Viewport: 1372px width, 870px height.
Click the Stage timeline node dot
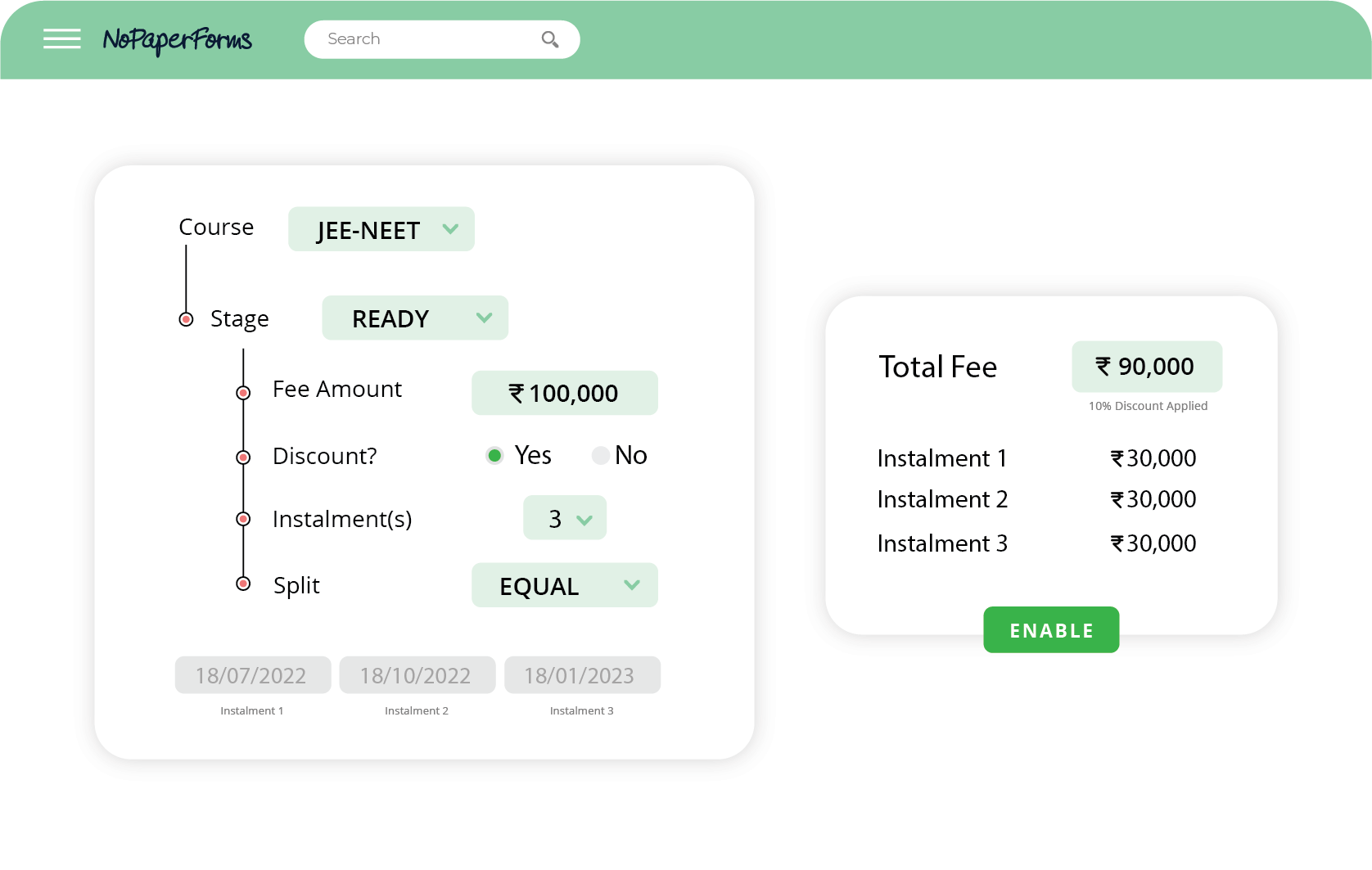(x=186, y=319)
